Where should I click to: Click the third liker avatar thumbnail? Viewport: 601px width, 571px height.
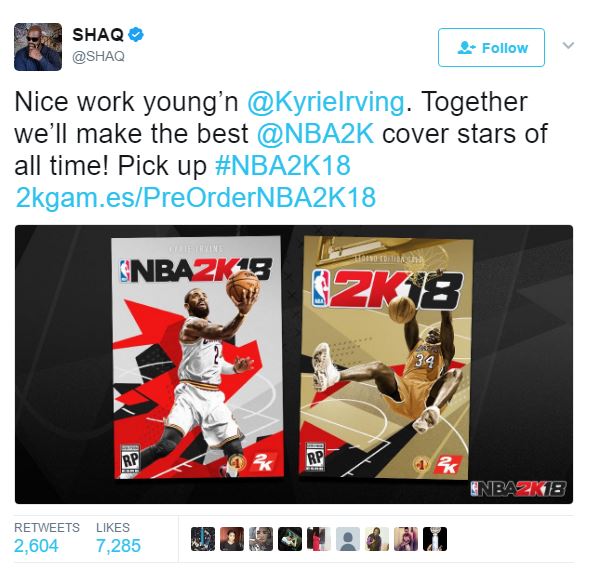pyautogui.click(x=261, y=539)
